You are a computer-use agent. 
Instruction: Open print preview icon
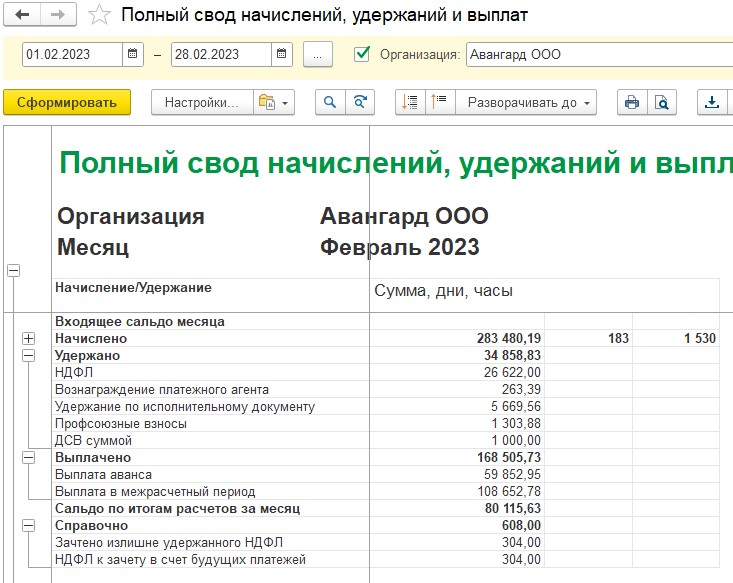click(662, 102)
